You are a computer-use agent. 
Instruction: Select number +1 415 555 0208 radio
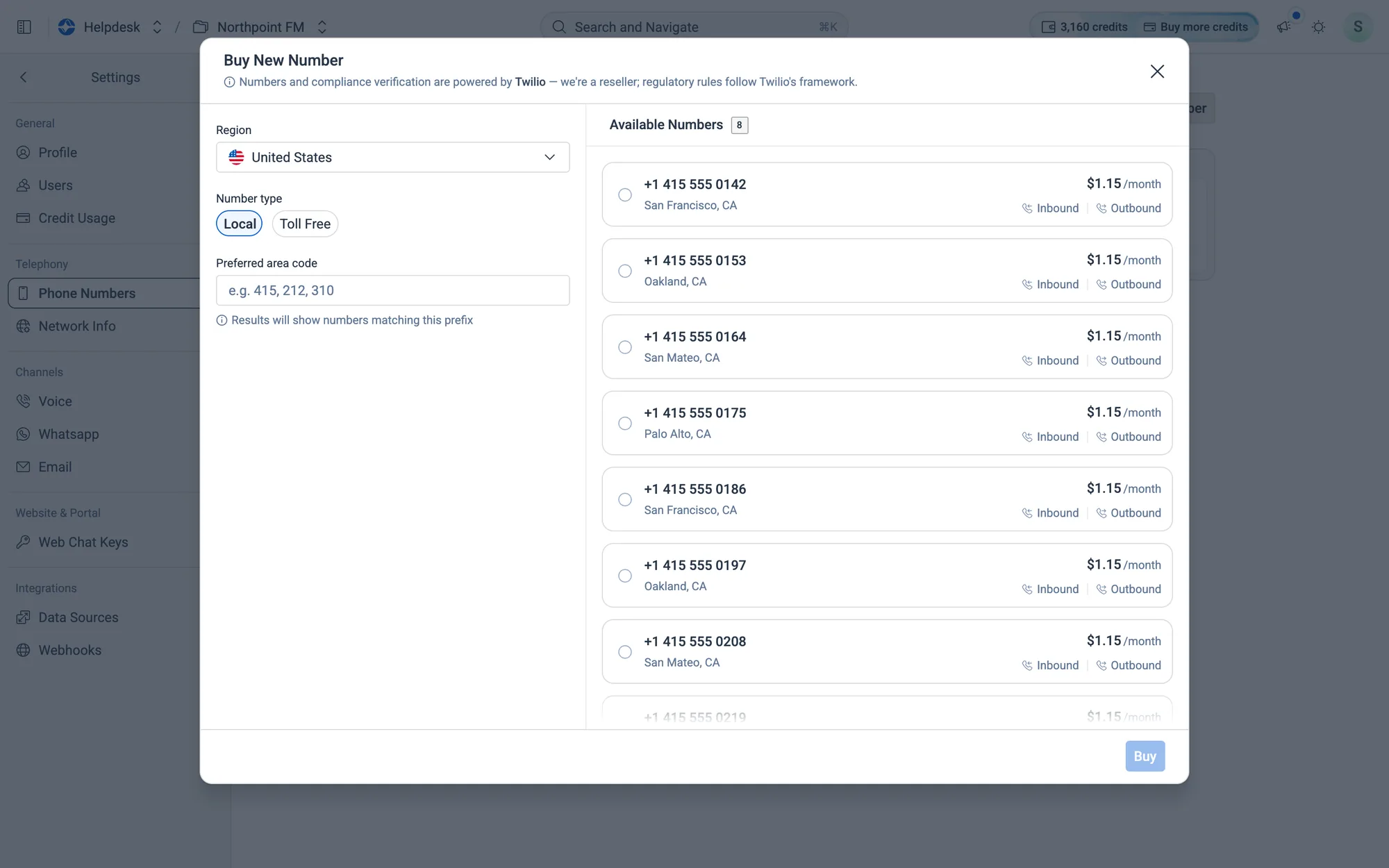625,652
